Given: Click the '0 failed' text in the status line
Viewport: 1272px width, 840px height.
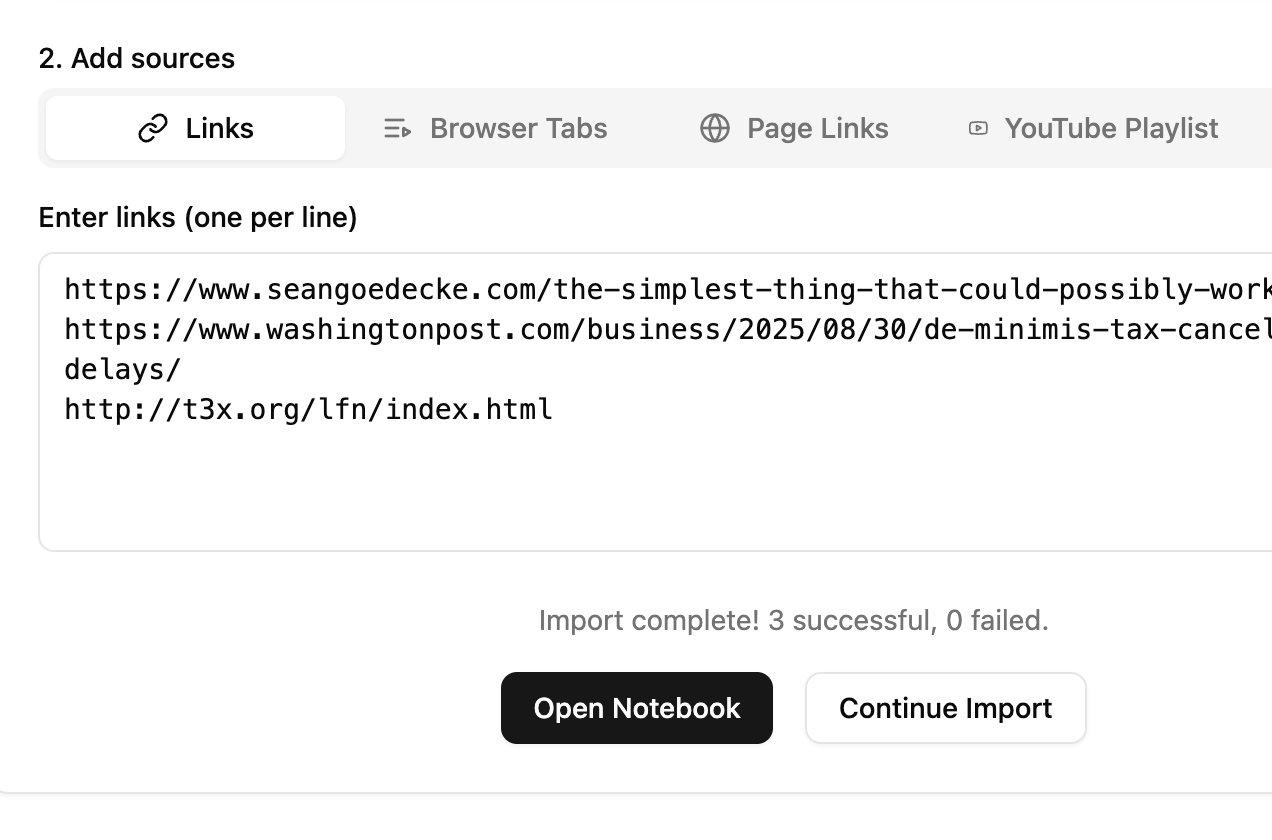Looking at the screenshot, I should [997, 621].
